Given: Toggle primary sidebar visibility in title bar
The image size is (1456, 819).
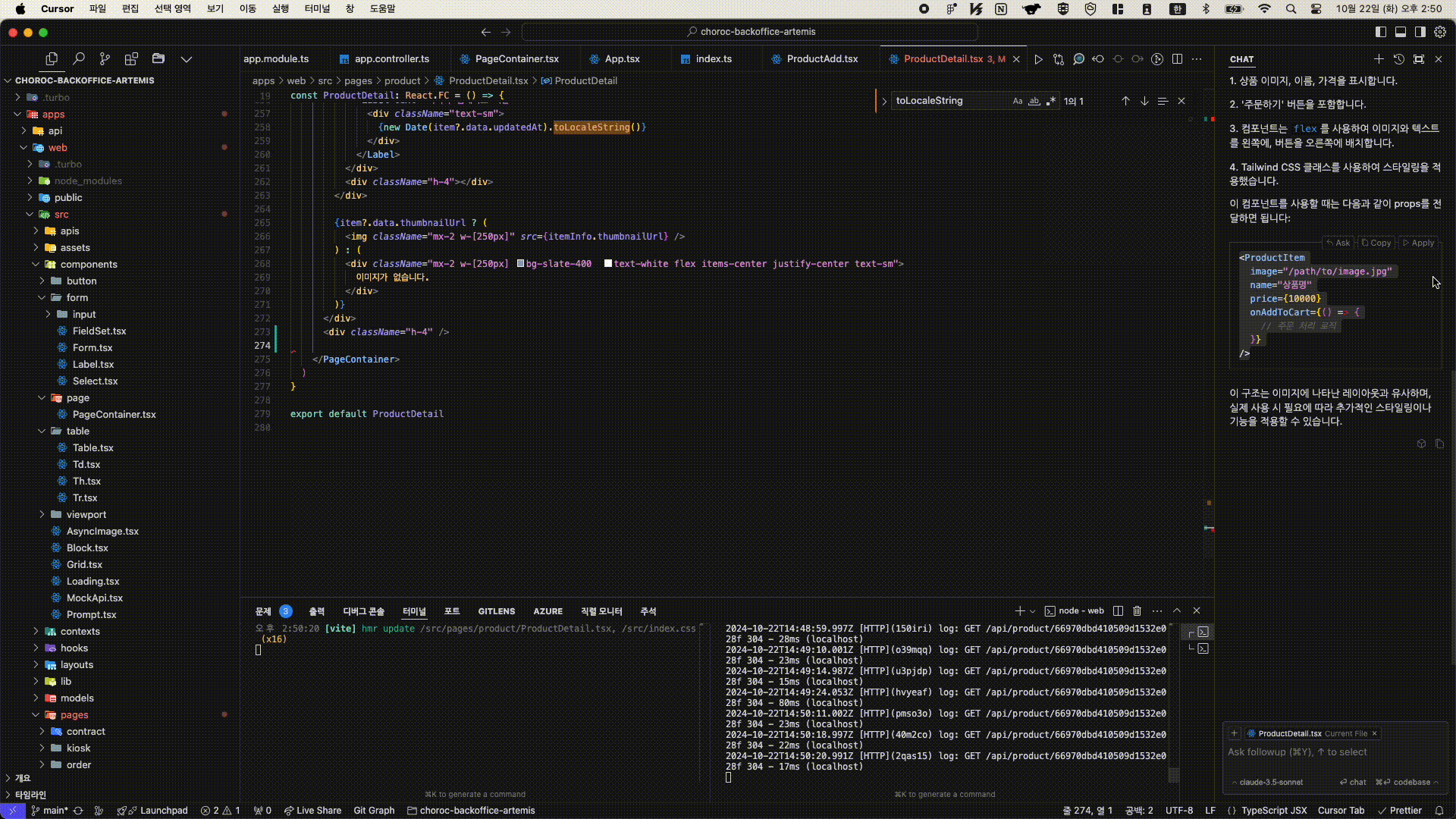Looking at the screenshot, I should [x=1381, y=32].
